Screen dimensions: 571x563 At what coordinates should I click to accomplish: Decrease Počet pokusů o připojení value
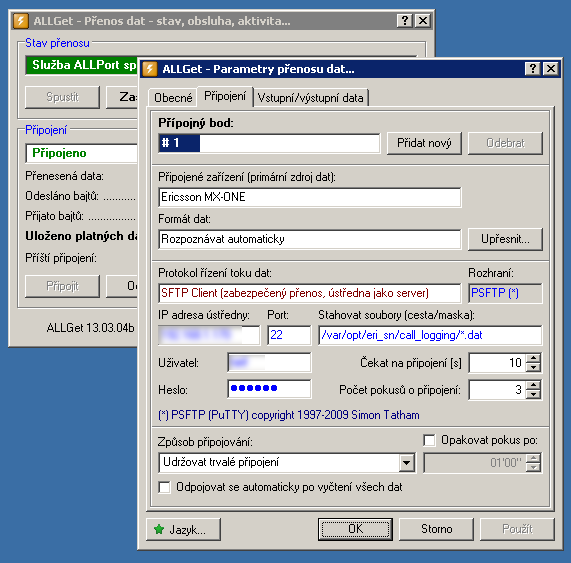point(533,394)
